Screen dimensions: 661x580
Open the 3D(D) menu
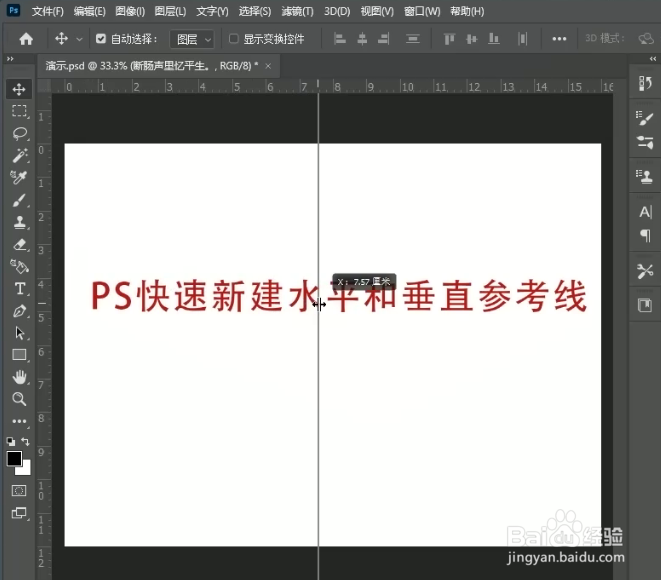point(337,11)
